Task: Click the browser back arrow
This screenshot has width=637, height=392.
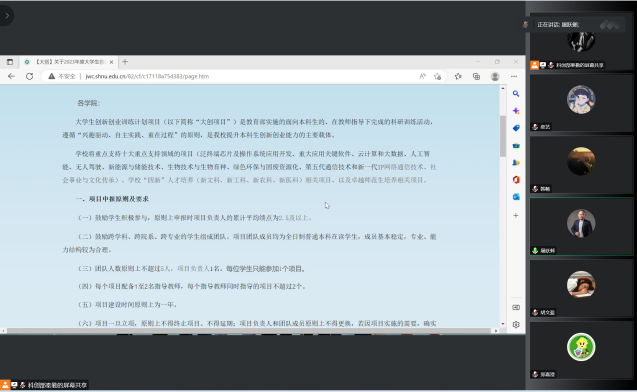Action: [11, 76]
